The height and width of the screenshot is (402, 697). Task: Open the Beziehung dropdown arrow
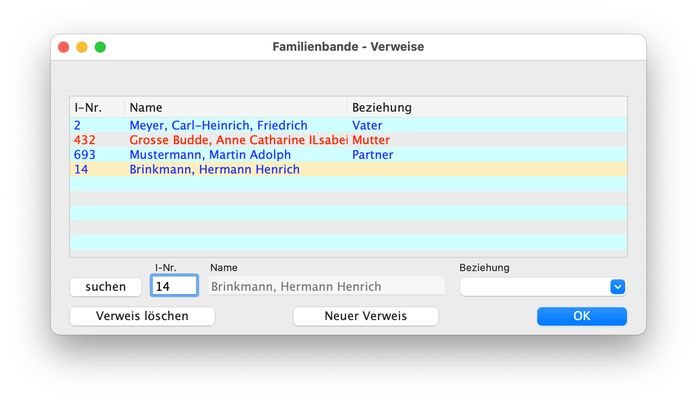pyautogui.click(x=617, y=287)
